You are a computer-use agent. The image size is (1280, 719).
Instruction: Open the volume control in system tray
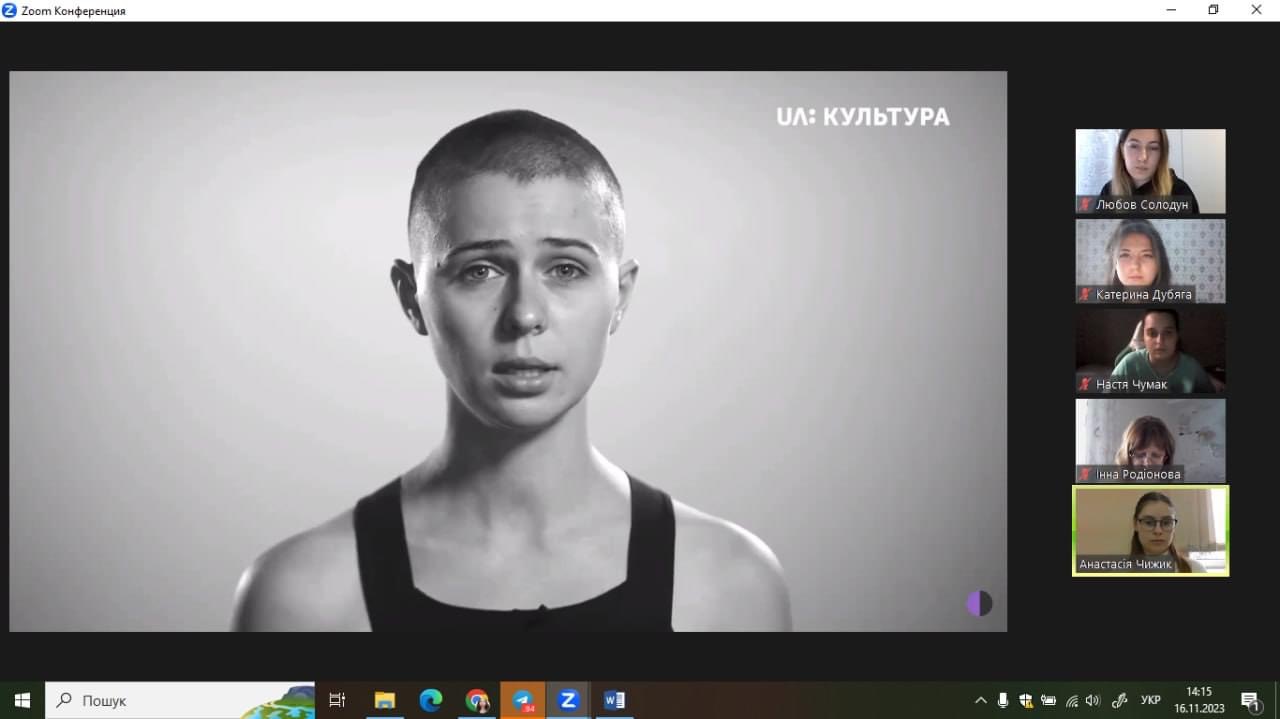pos(1093,700)
